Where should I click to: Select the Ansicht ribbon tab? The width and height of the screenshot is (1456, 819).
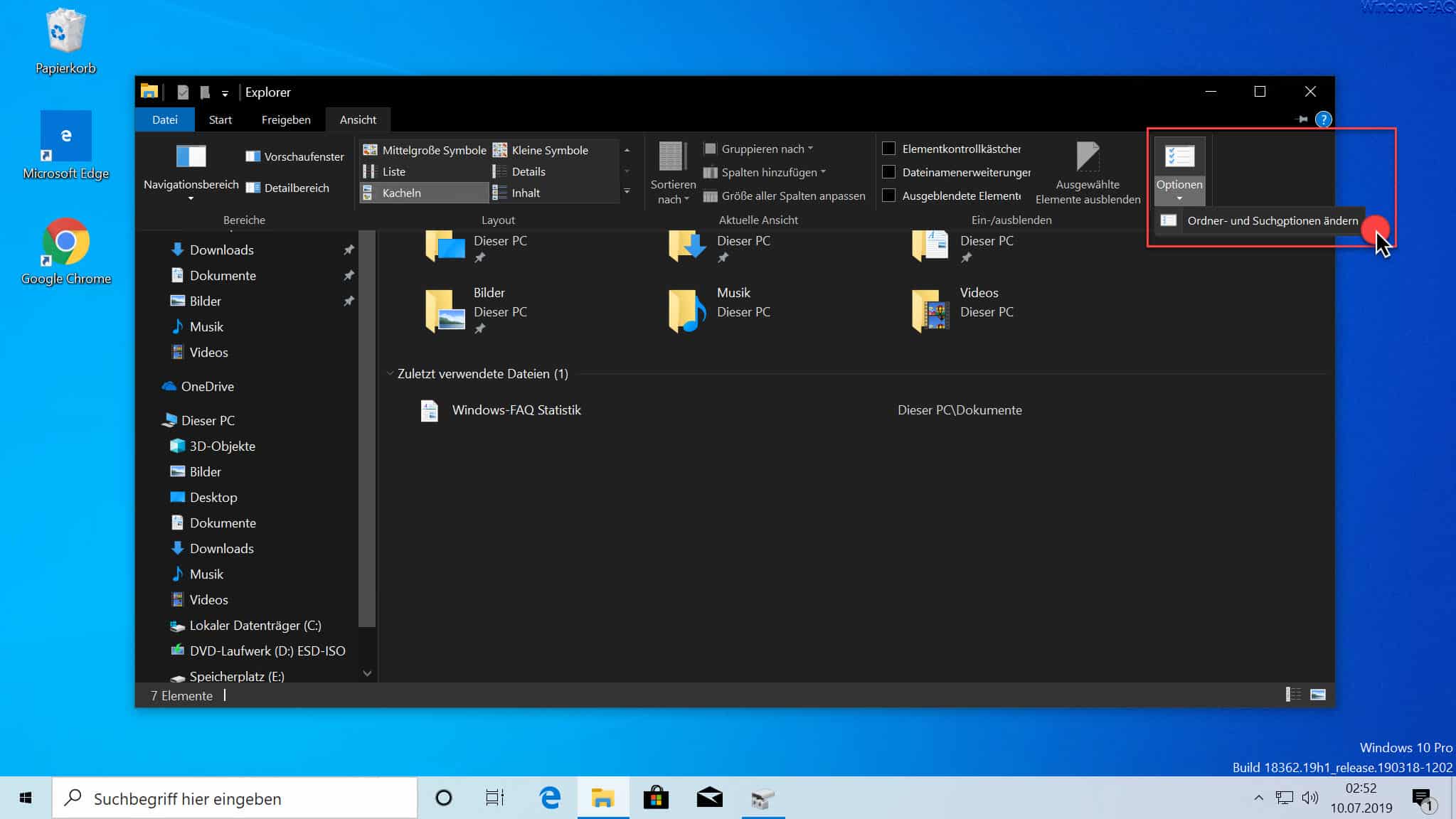(x=358, y=119)
